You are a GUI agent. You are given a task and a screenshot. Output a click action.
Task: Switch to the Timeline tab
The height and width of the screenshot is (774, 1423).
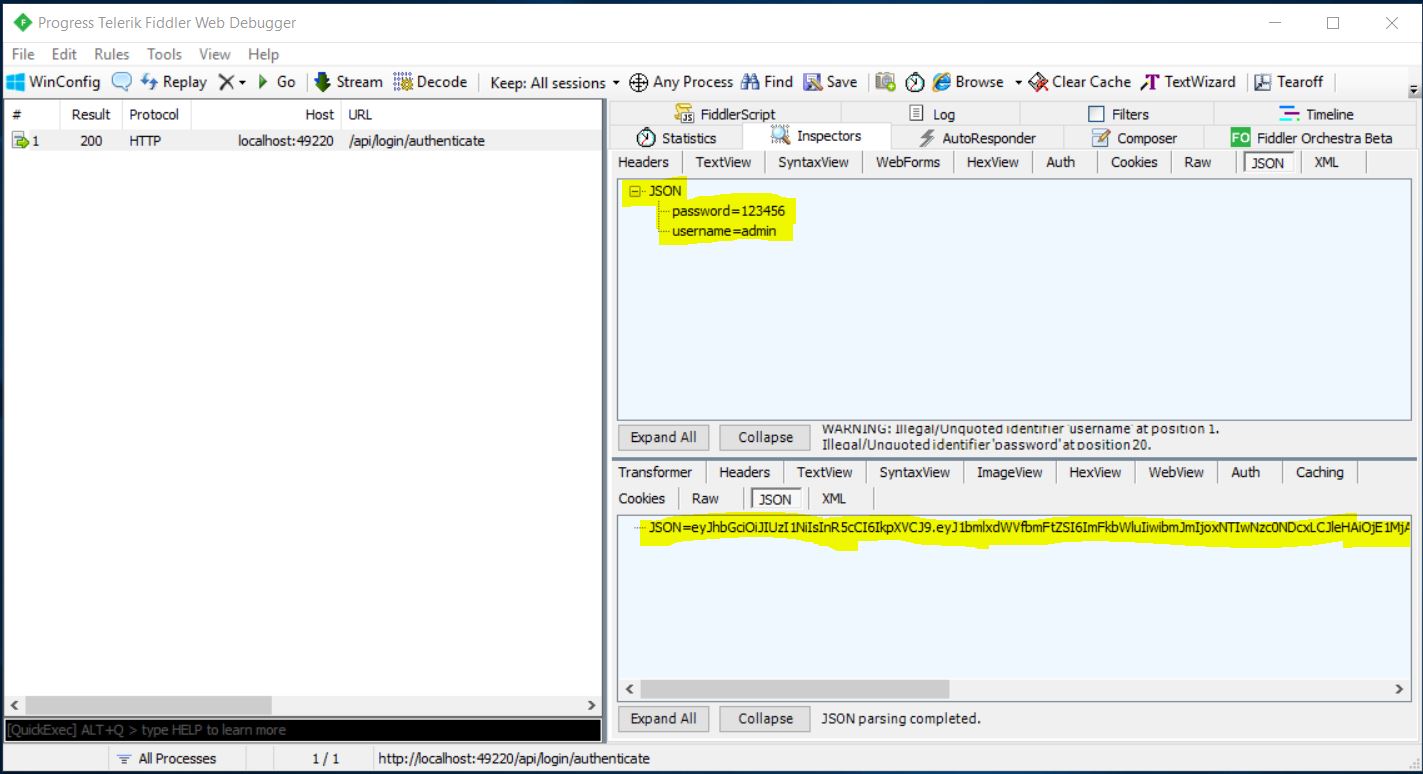coord(1315,114)
